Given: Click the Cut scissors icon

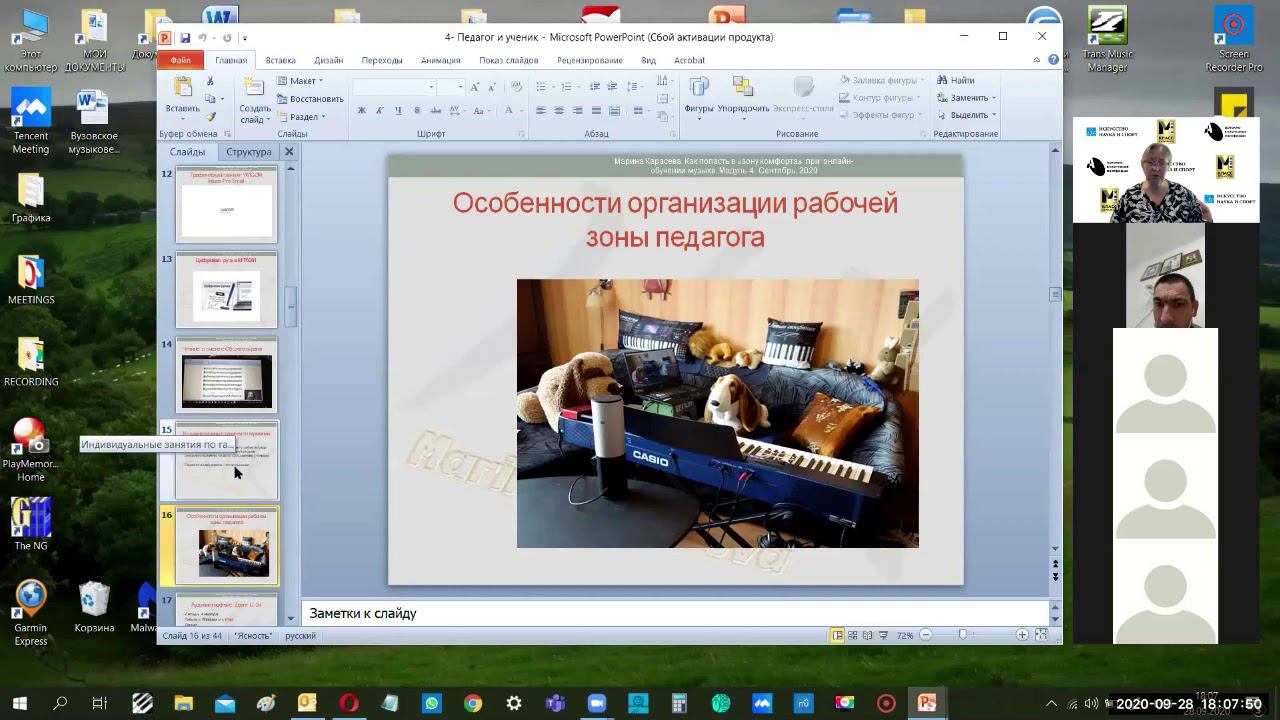Looking at the screenshot, I should pos(210,81).
